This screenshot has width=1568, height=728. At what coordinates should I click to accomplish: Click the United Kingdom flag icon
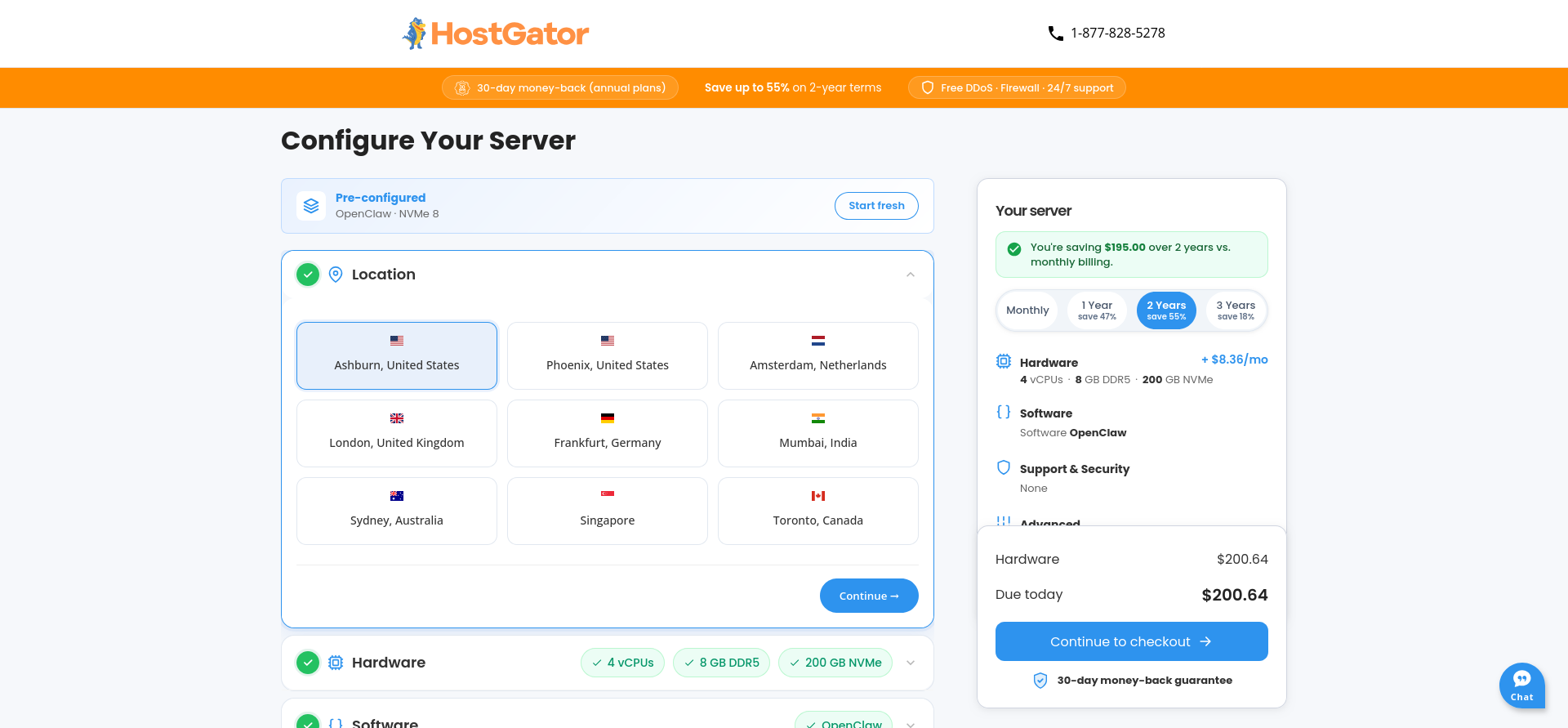tap(397, 418)
